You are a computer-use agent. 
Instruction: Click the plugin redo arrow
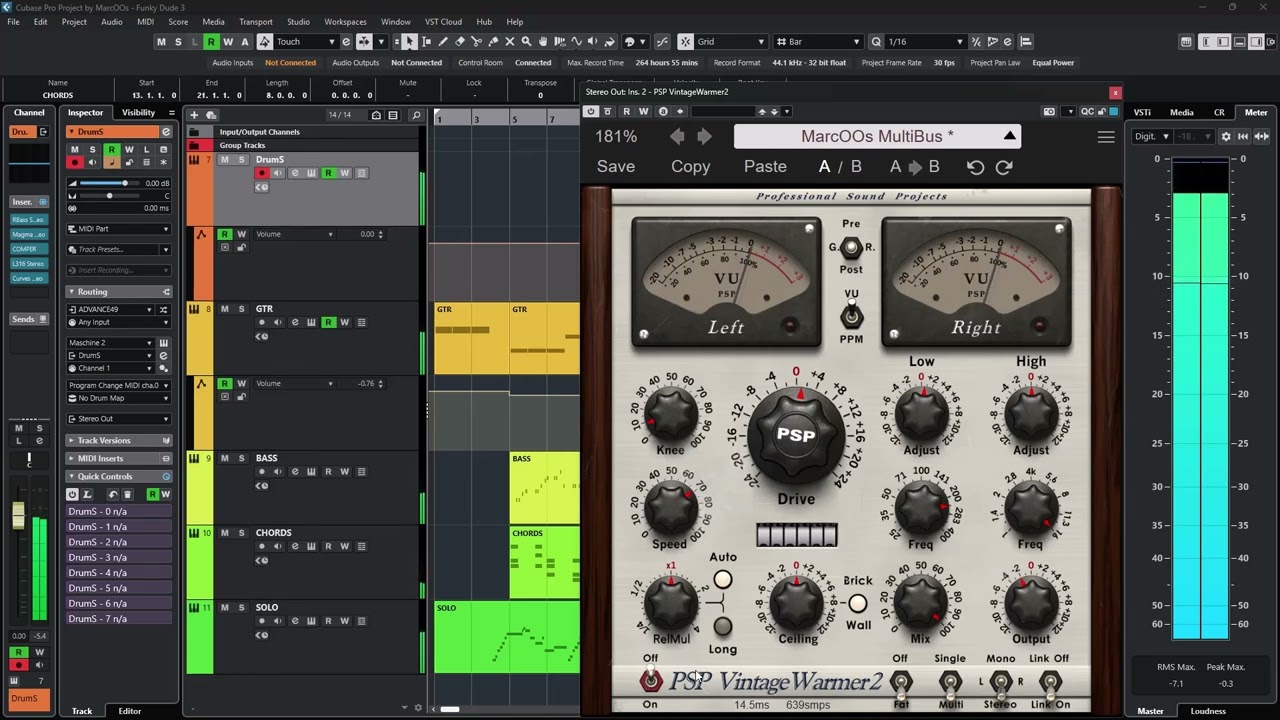(x=1004, y=167)
